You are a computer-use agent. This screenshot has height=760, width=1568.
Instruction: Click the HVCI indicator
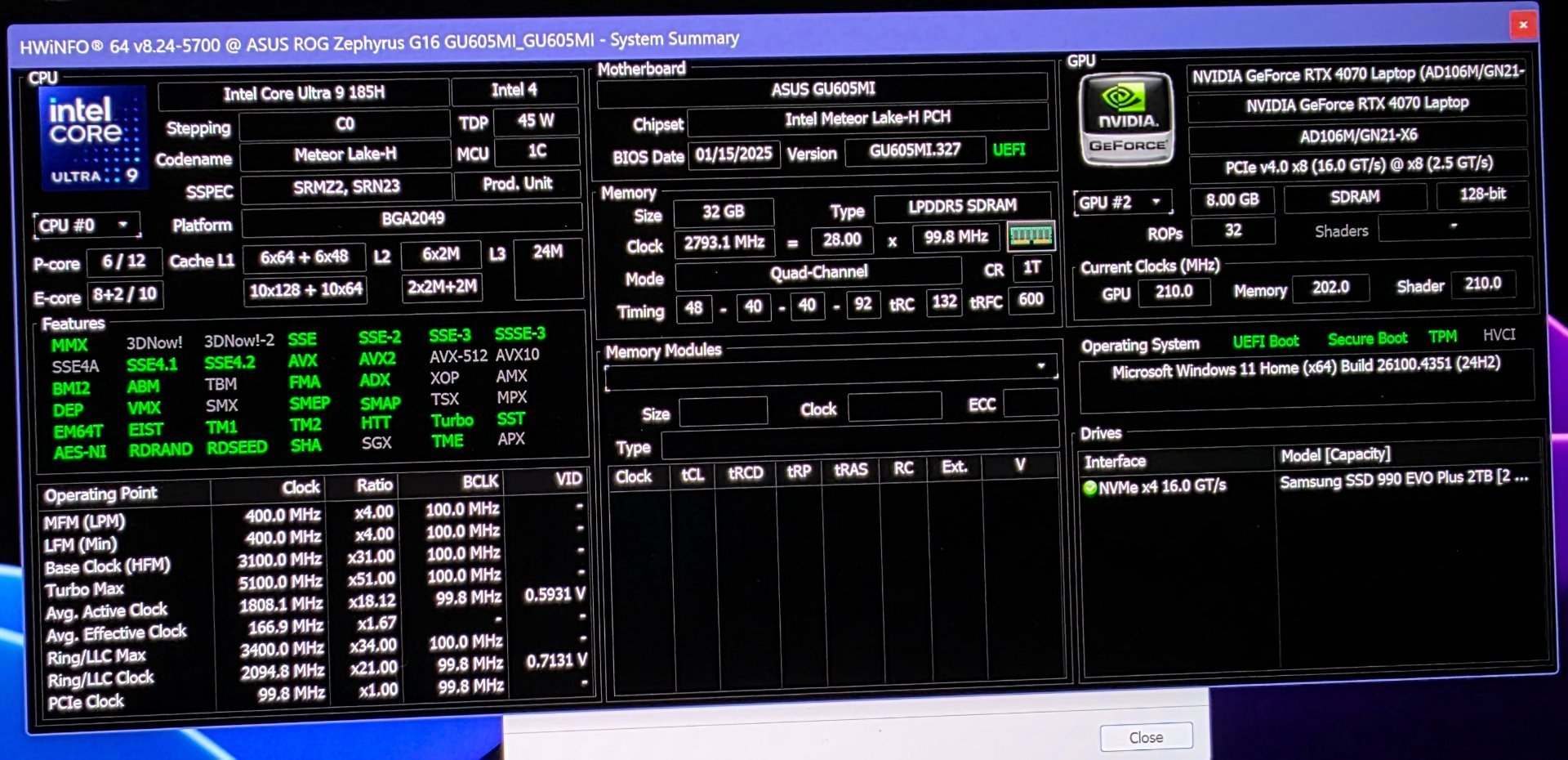pyautogui.click(x=1499, y=335)
